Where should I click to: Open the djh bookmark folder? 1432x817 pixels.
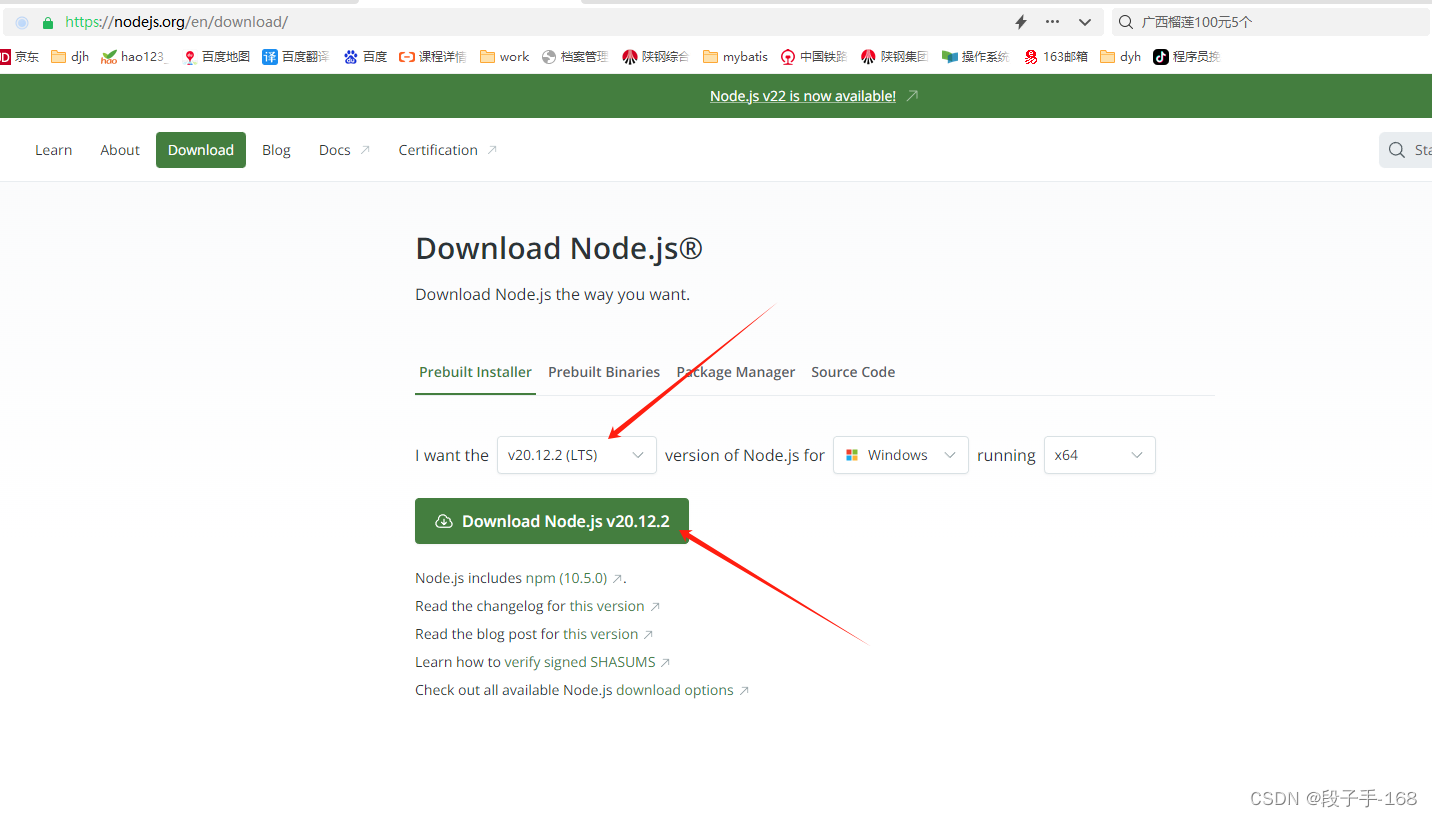[70, 57]
